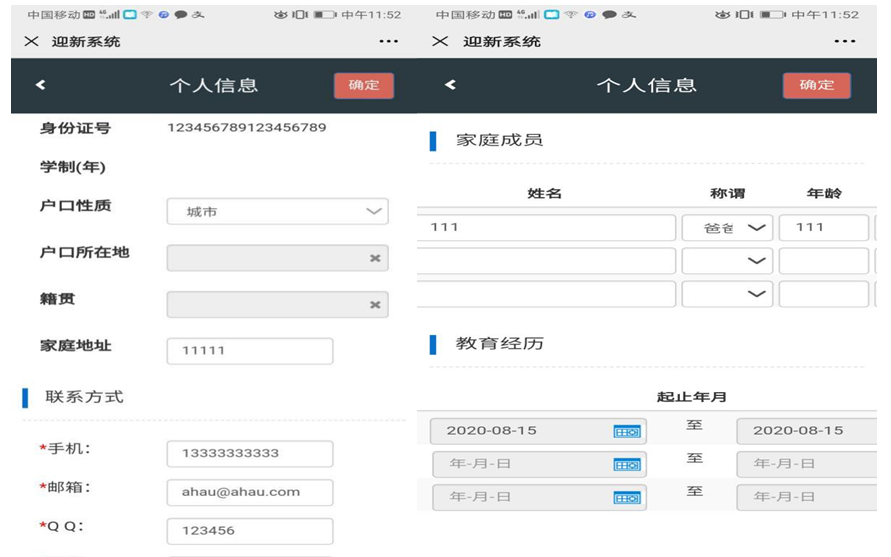This screenshot has width=891, height=557.
Task: Expand the 称谓 dropdown showing 爸爸
Action: (727, 228)
